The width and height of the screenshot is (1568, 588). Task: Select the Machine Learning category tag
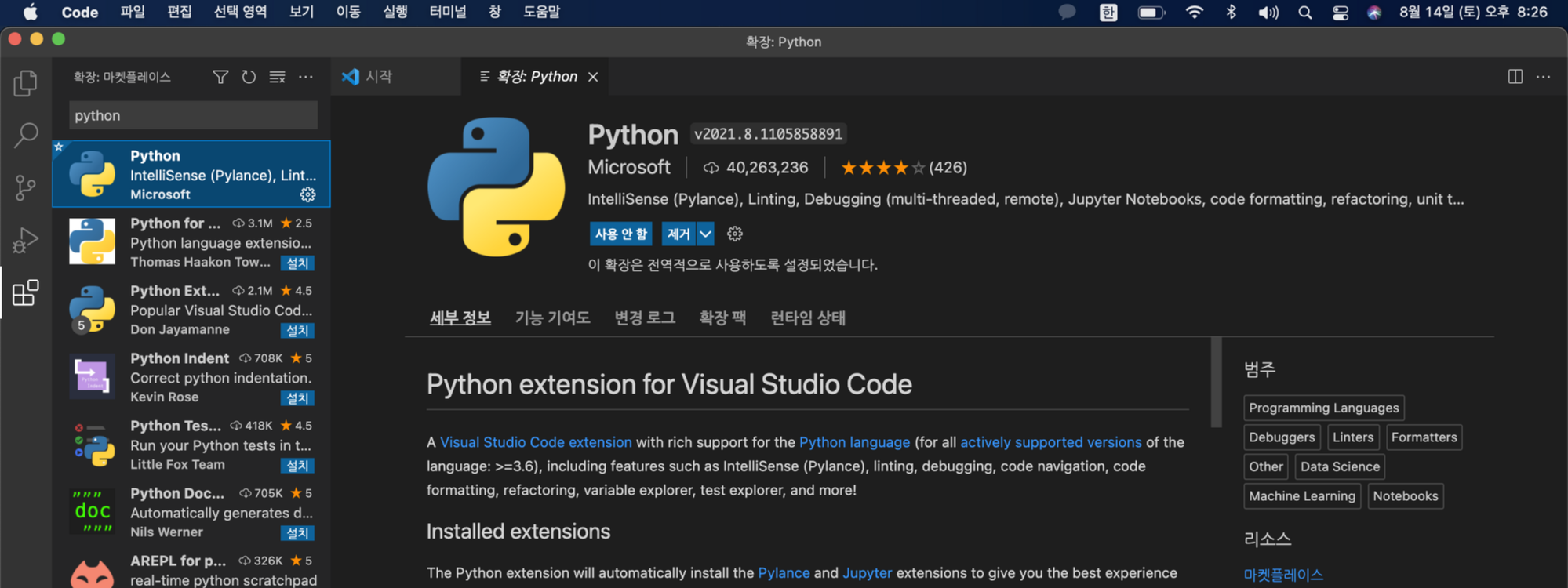coord(1302,496)
